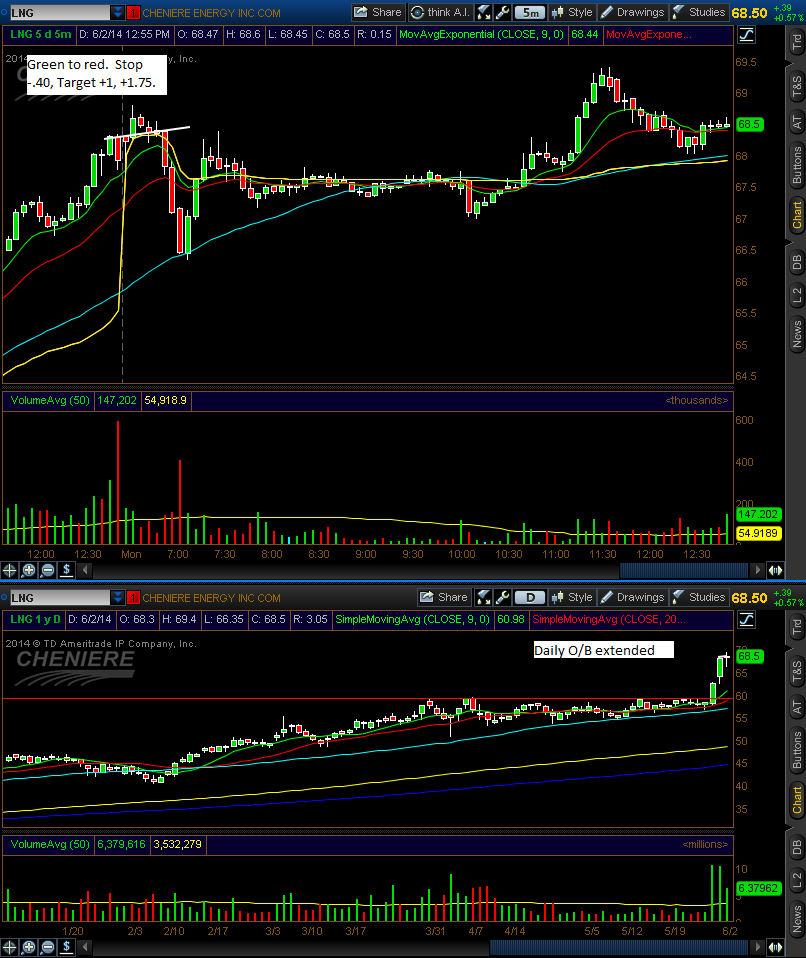Click SimpleMovingAvg (CLOSE, 9, 0) study label
Screen dimensions: 806x958
click(x=412, y=620)
